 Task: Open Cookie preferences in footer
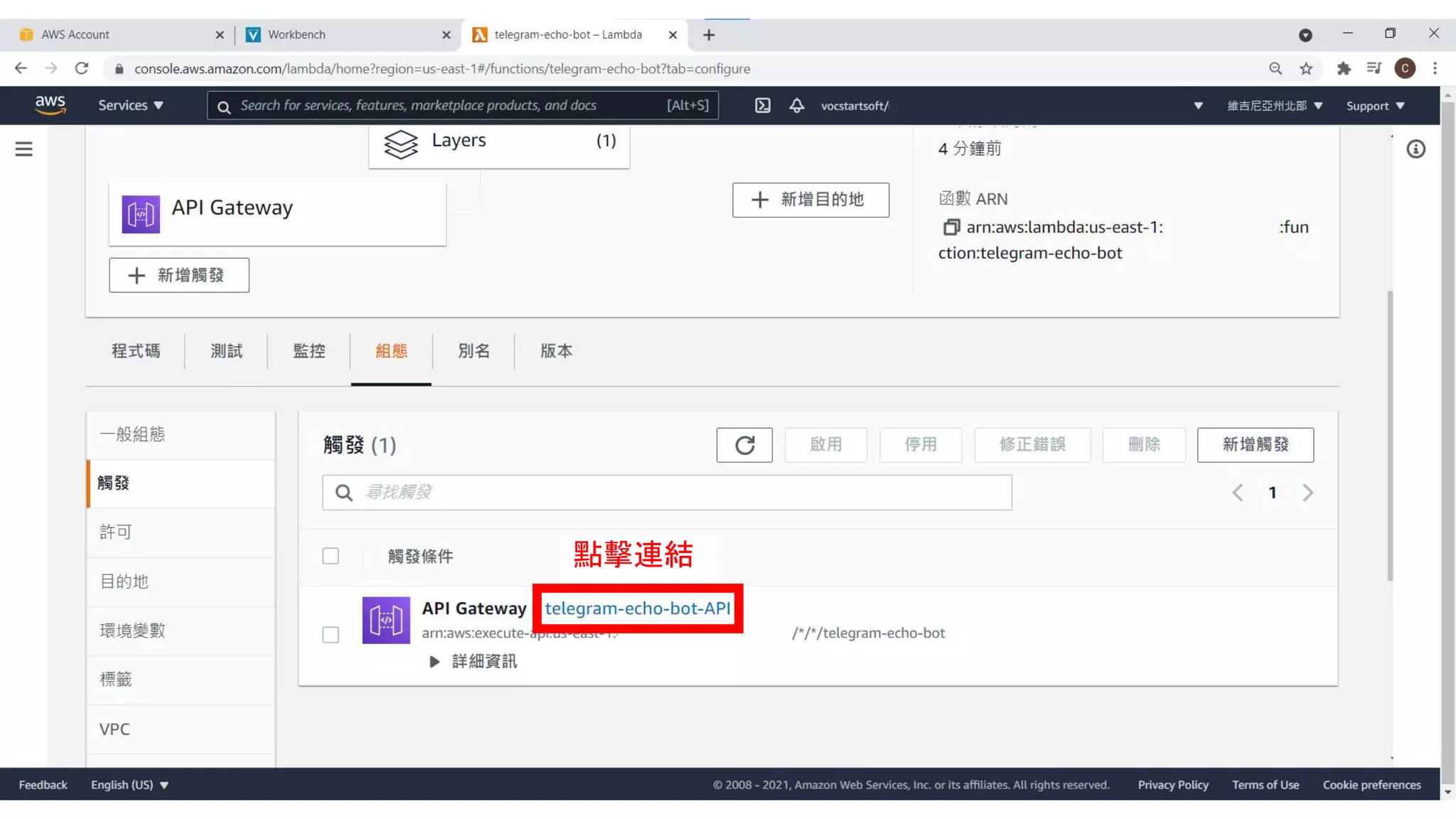pos(1371,784)
